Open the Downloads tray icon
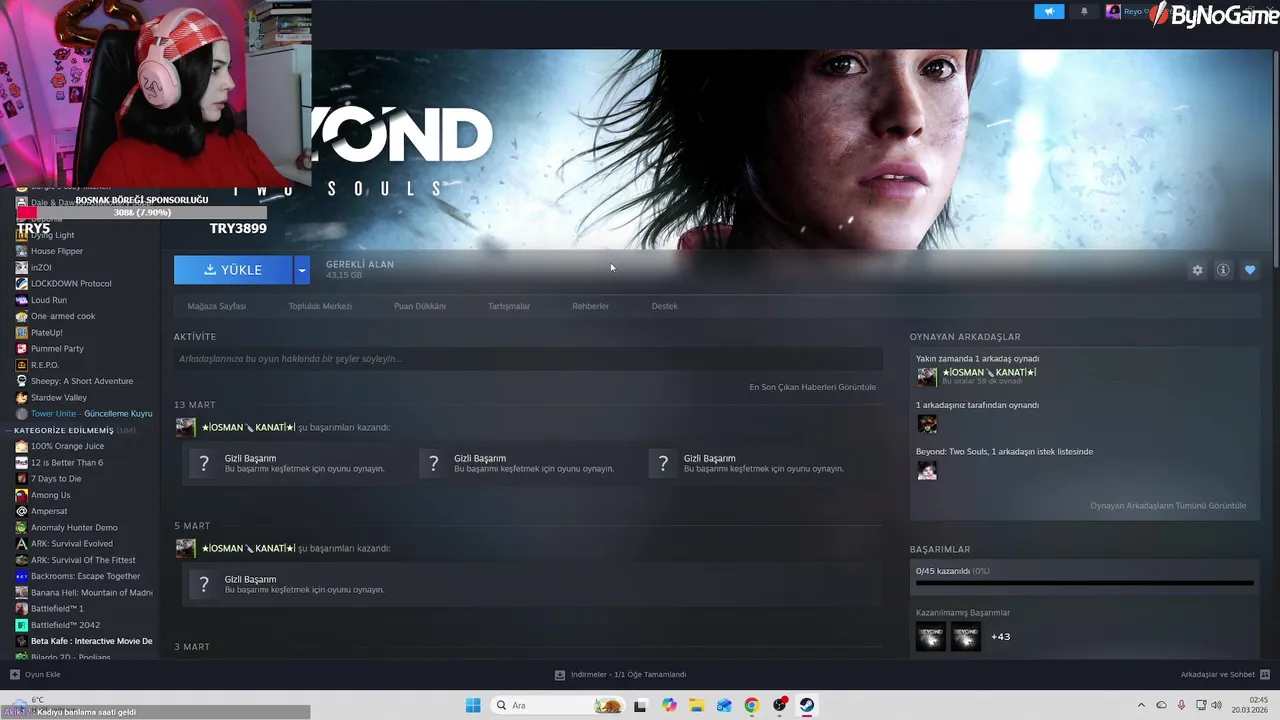The width and height of the screenshot is (1280, 720). (560, 675)
